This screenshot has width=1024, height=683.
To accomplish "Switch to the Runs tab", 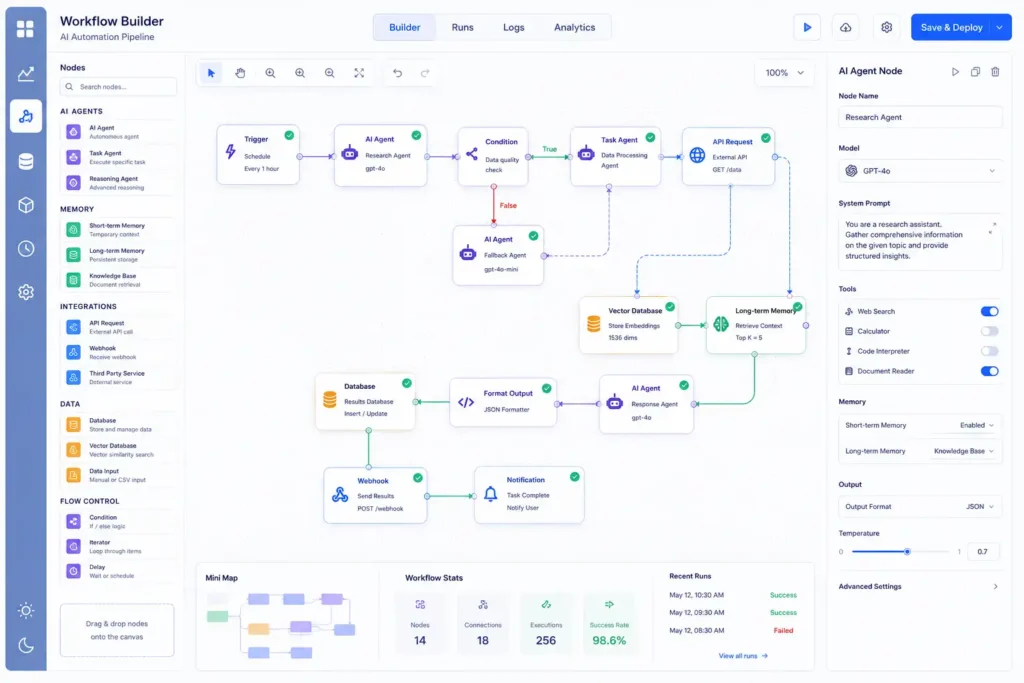I will (462, 27).
